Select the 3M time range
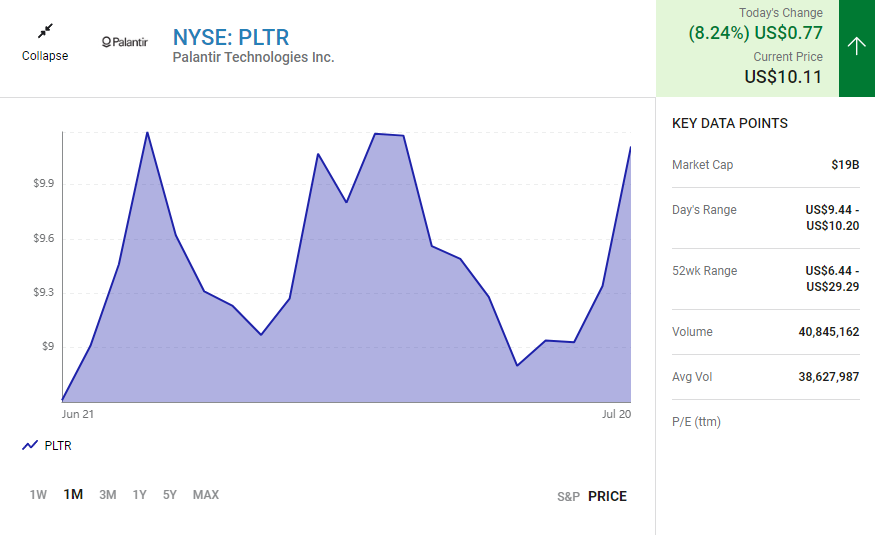876x535 pixels. click(x=108, y=495)
